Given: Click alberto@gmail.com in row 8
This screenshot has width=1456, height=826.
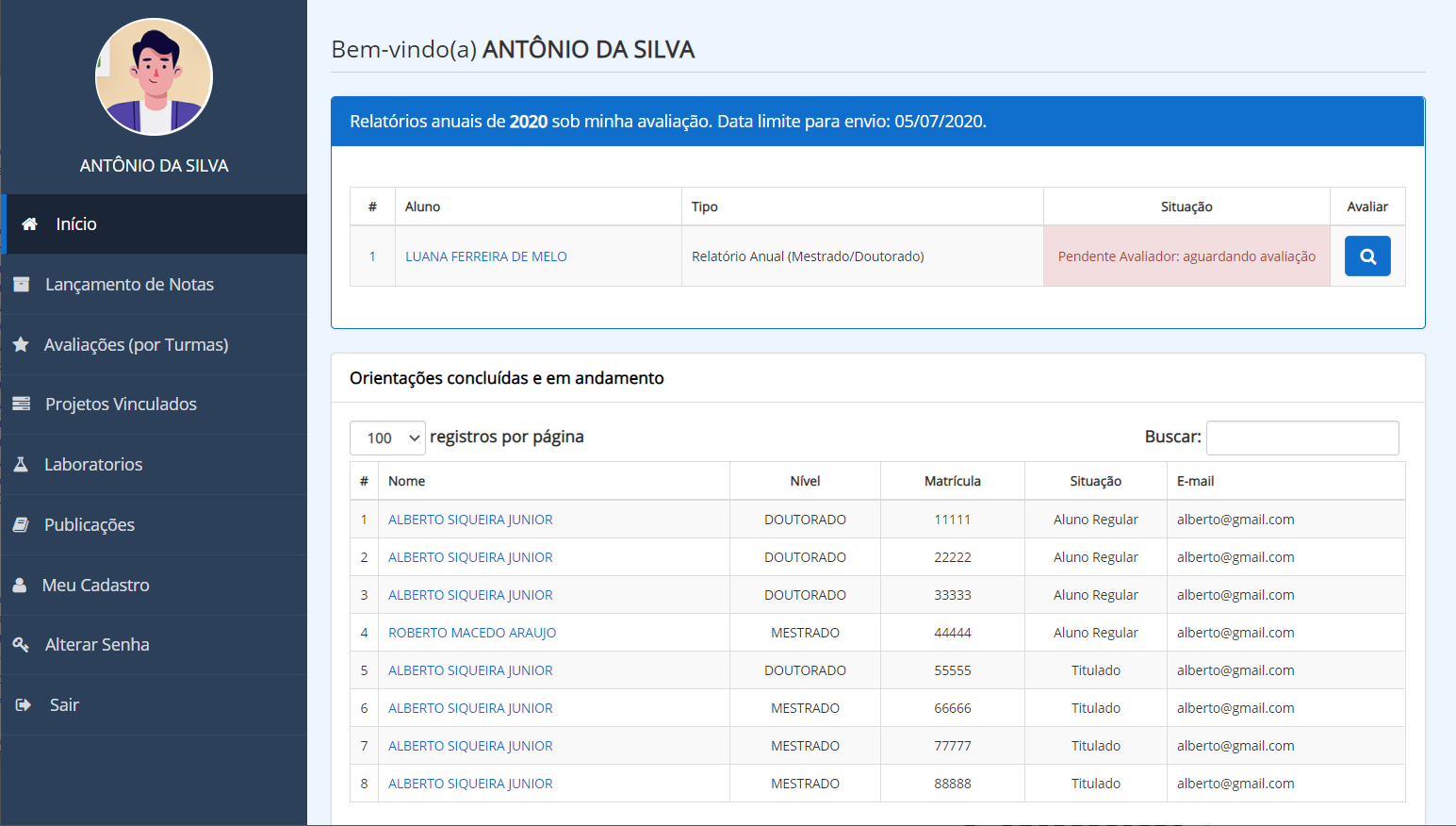Looking at the screenshot, I should 1235,784.
